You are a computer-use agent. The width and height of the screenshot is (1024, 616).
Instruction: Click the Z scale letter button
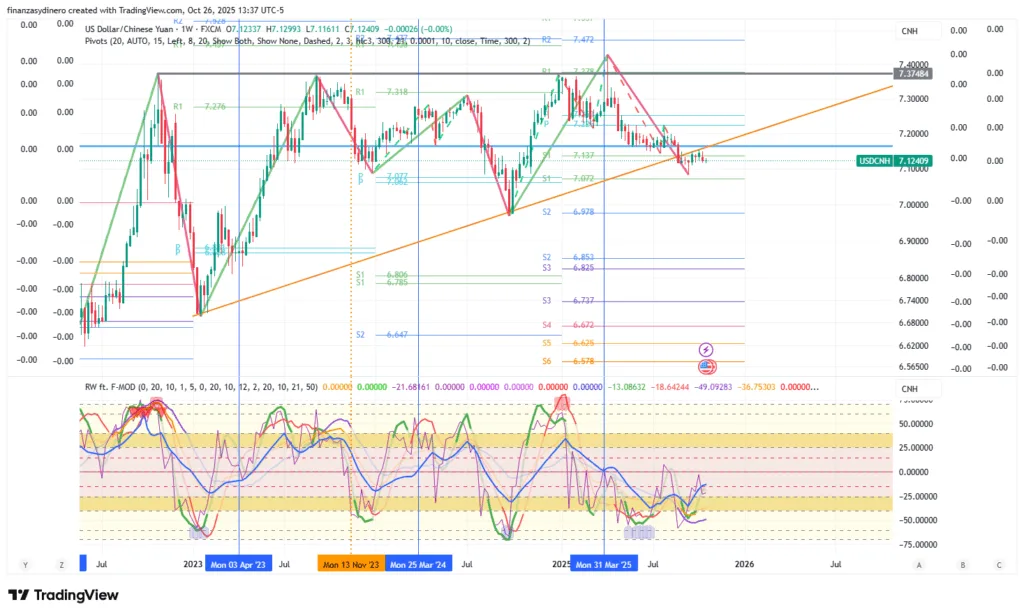(61, 565)
